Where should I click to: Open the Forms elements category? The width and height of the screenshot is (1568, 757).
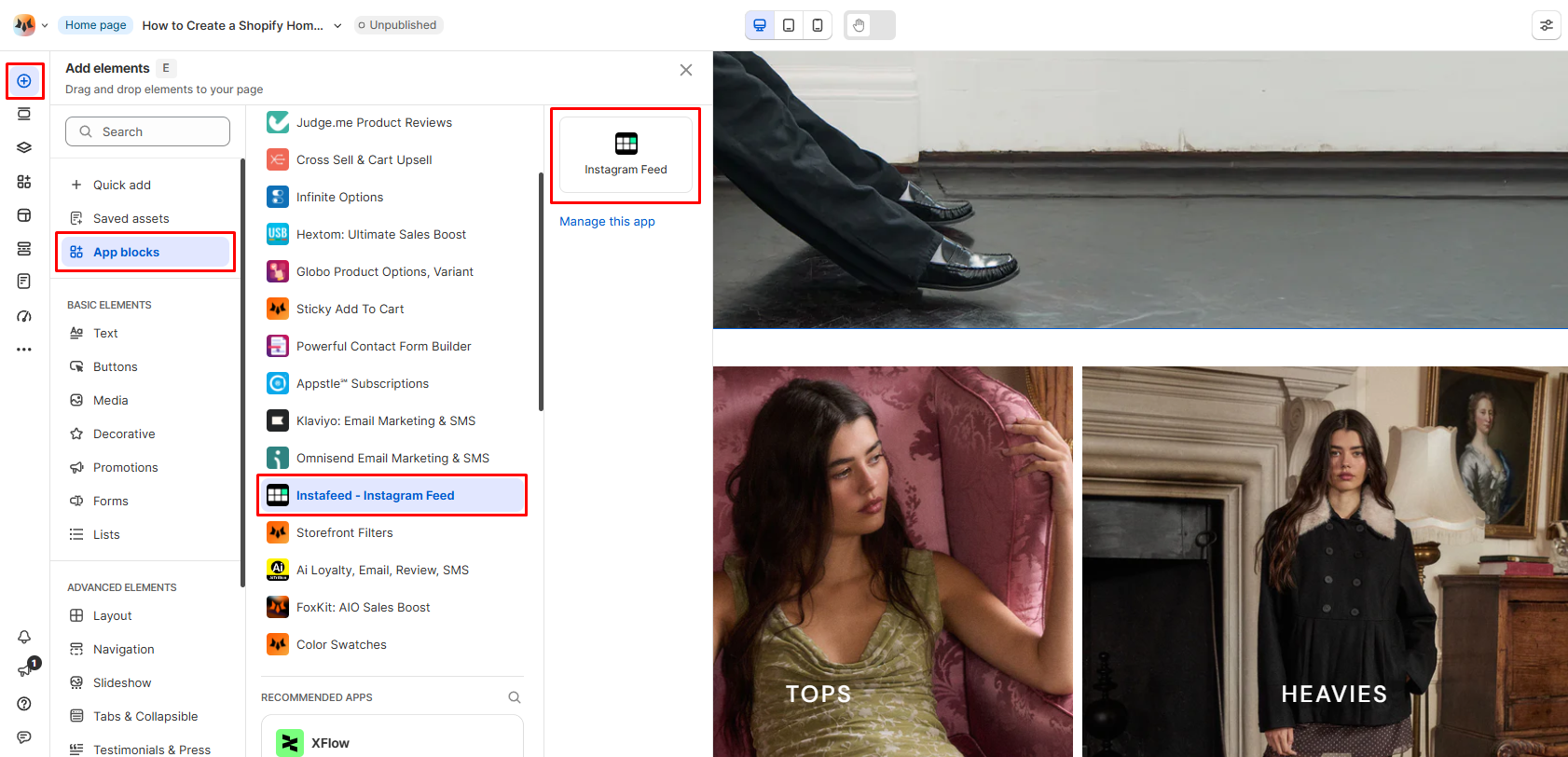point(147,501)
